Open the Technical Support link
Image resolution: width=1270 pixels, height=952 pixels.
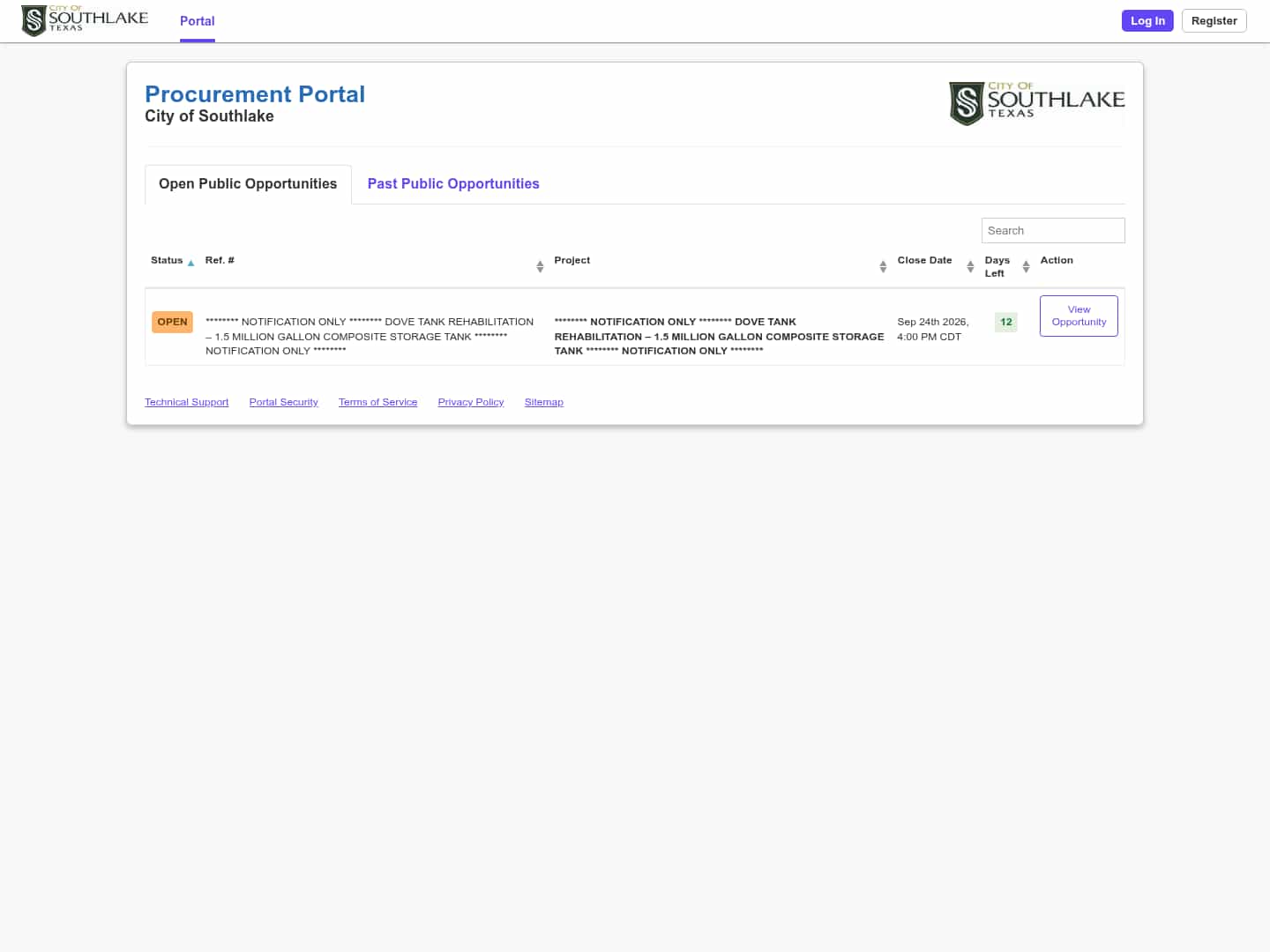(186, 402)
